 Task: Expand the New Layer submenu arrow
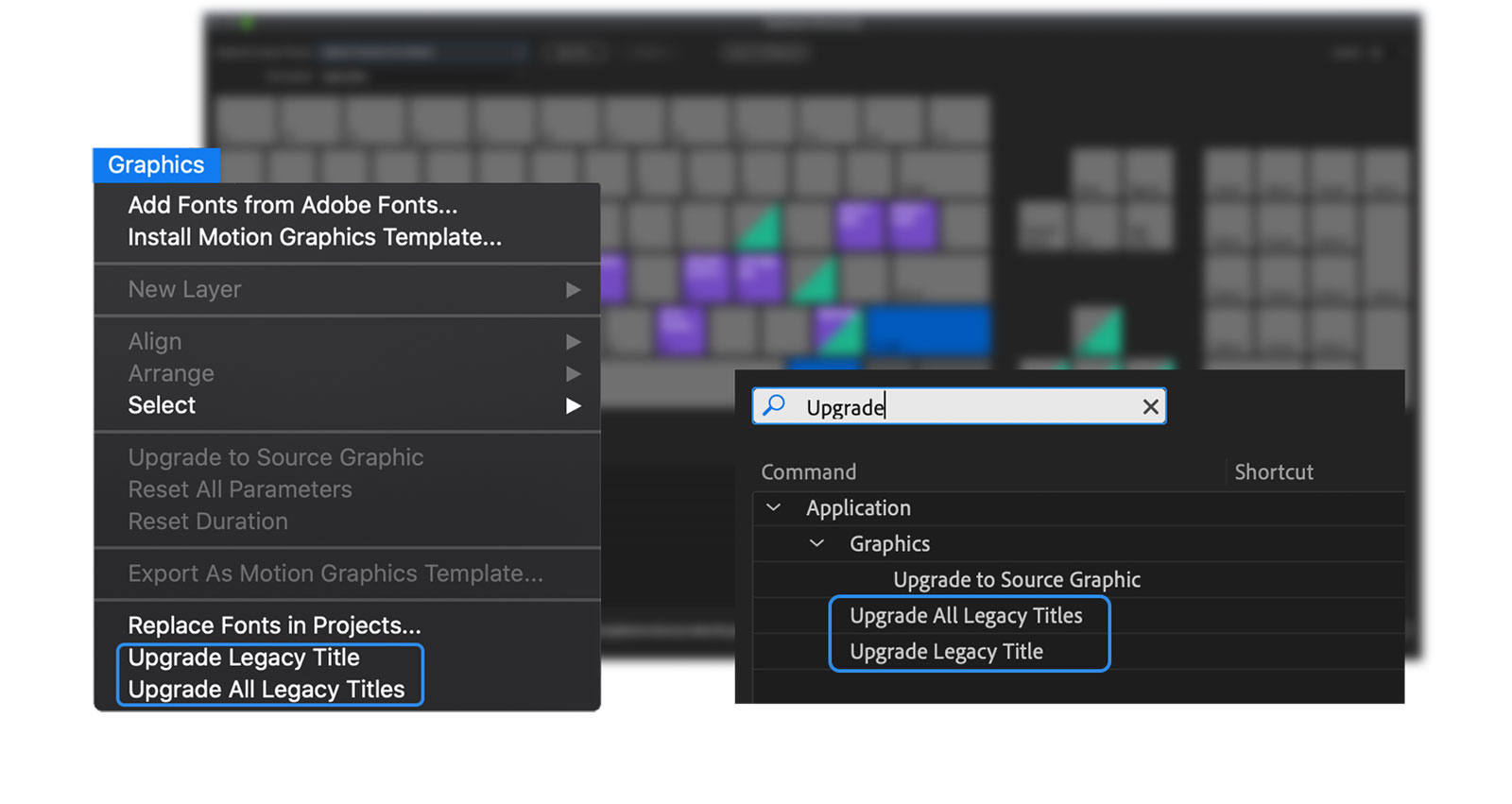coord(573,290)
